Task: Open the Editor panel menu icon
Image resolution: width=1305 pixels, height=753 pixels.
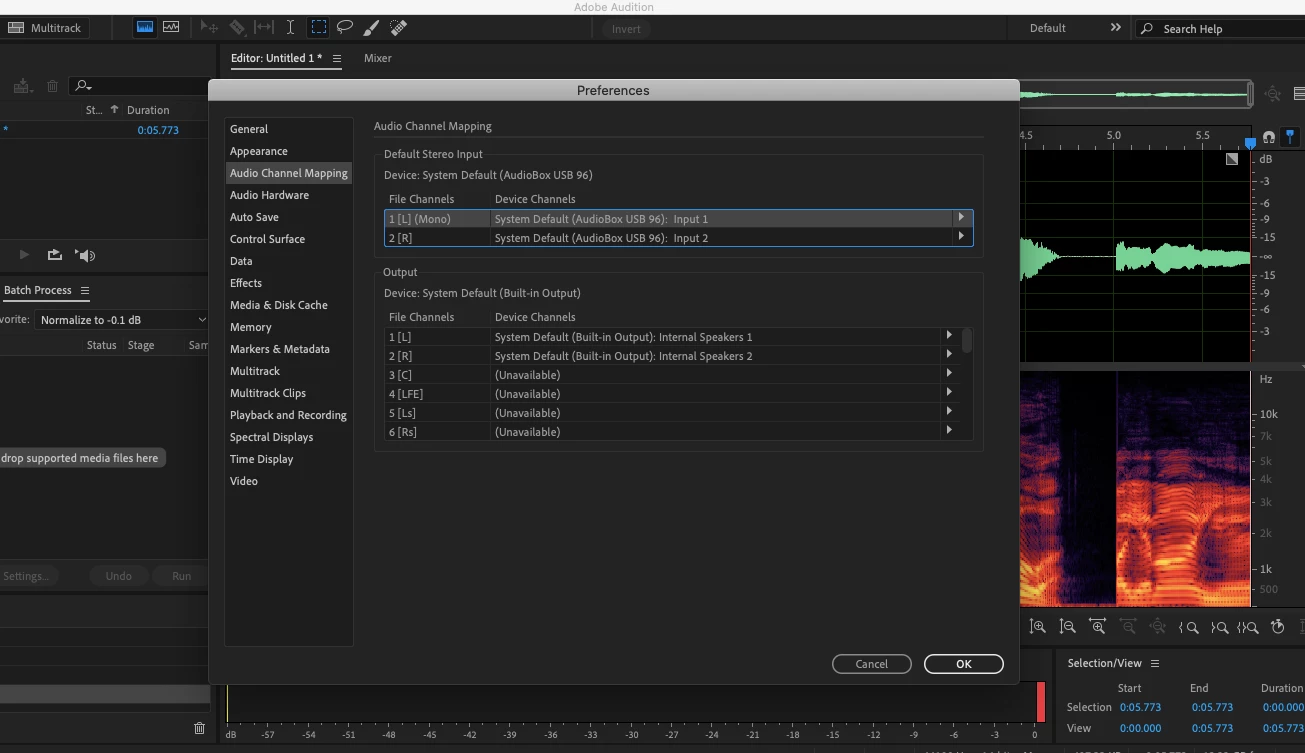Action: [337, 59]
